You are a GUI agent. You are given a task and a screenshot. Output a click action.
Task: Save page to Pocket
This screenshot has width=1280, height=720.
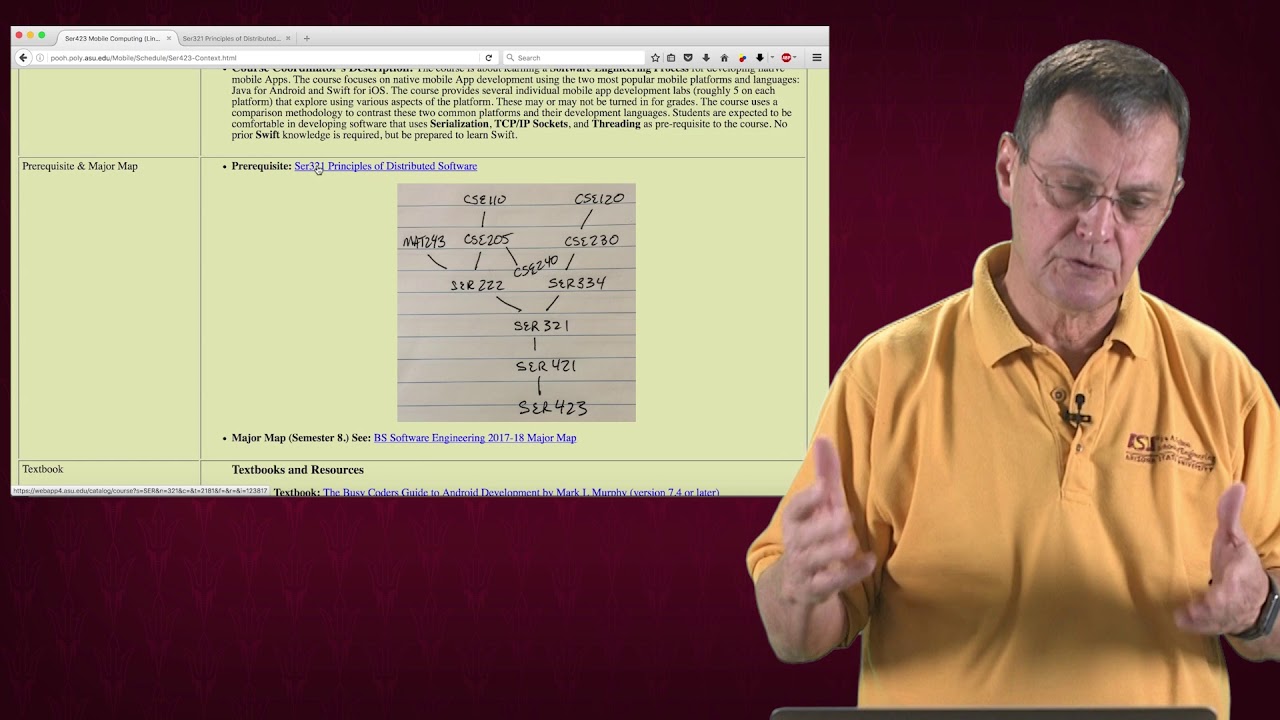[688, 58]
